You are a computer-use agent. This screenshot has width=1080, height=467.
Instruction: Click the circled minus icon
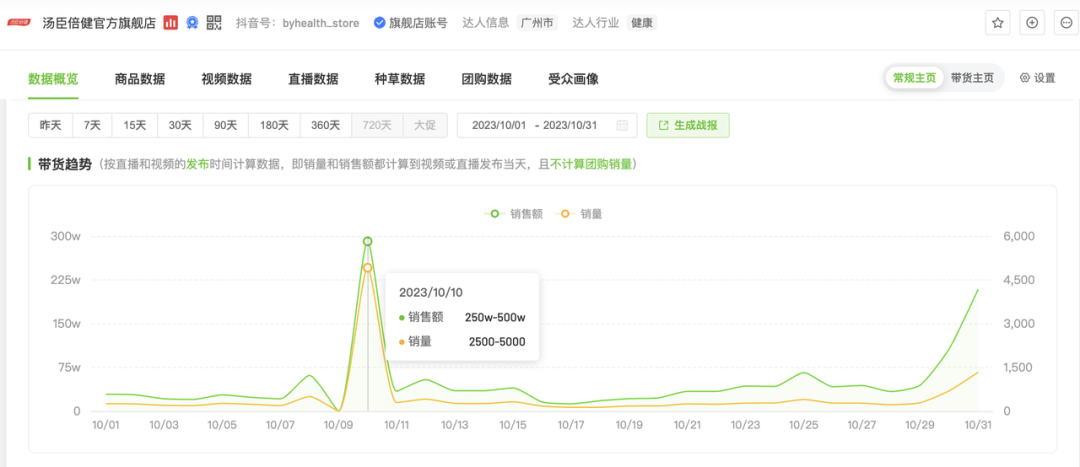[1065, 22]
